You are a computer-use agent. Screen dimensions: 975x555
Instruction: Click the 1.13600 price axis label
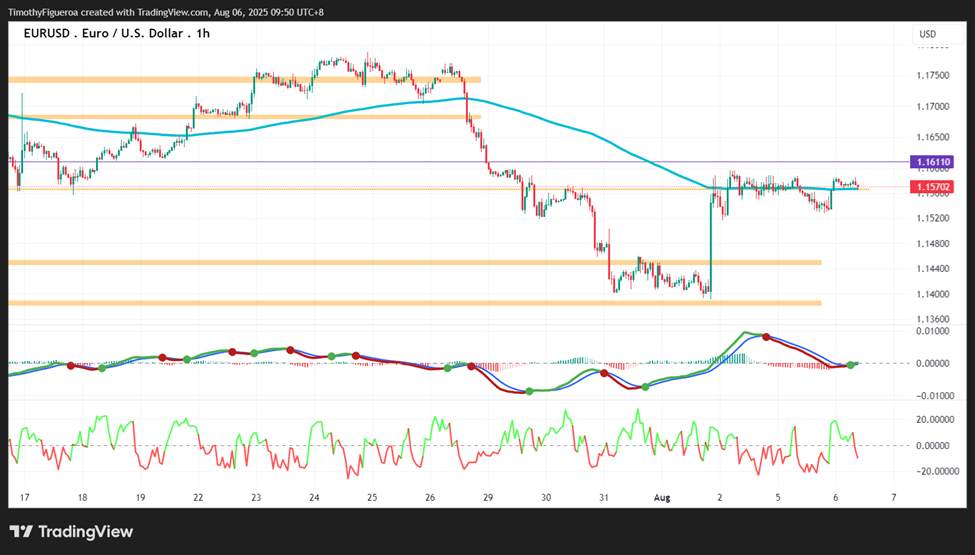click(933, 319)
